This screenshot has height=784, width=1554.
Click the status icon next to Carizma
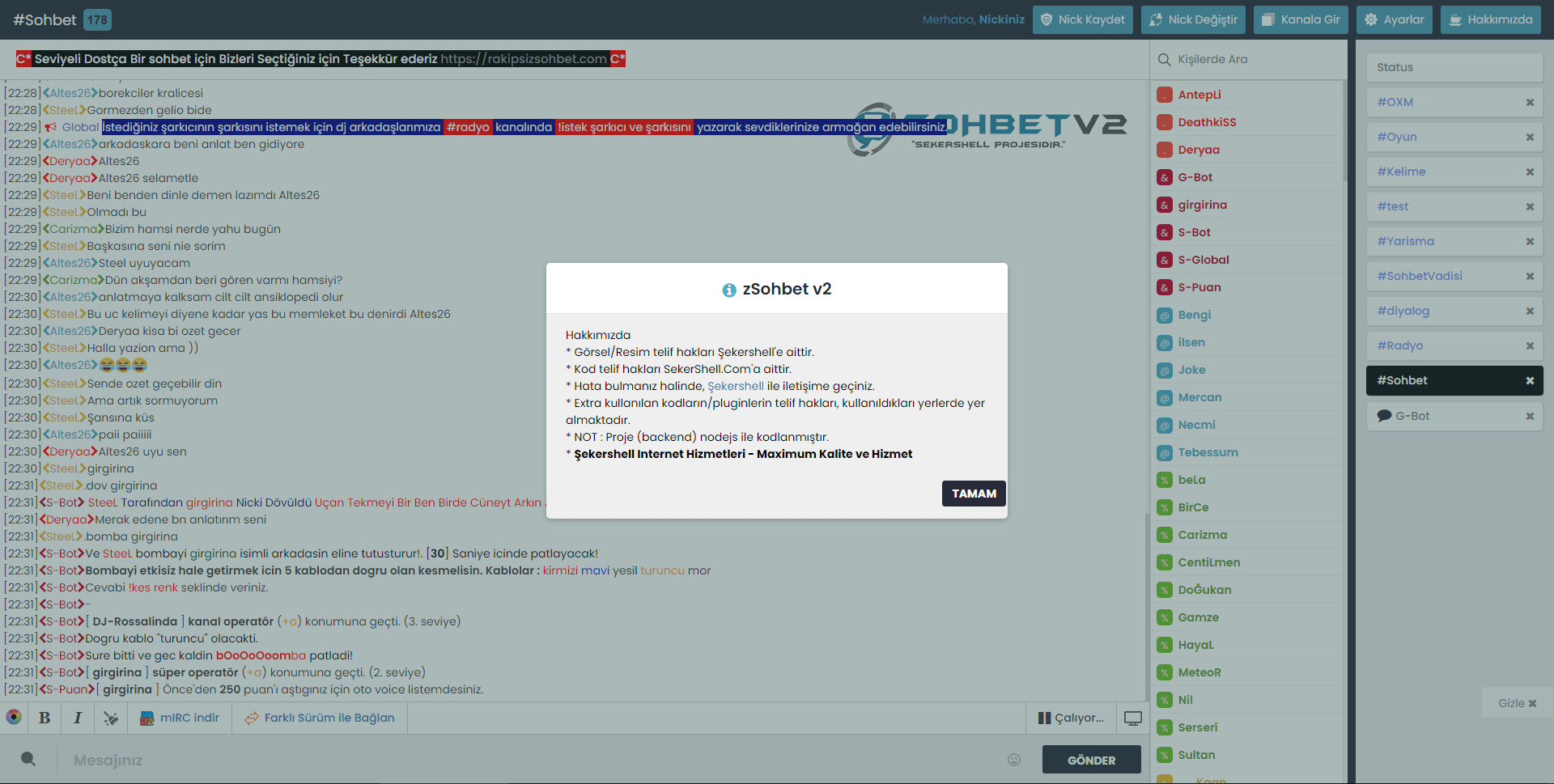pos(1165,536)
